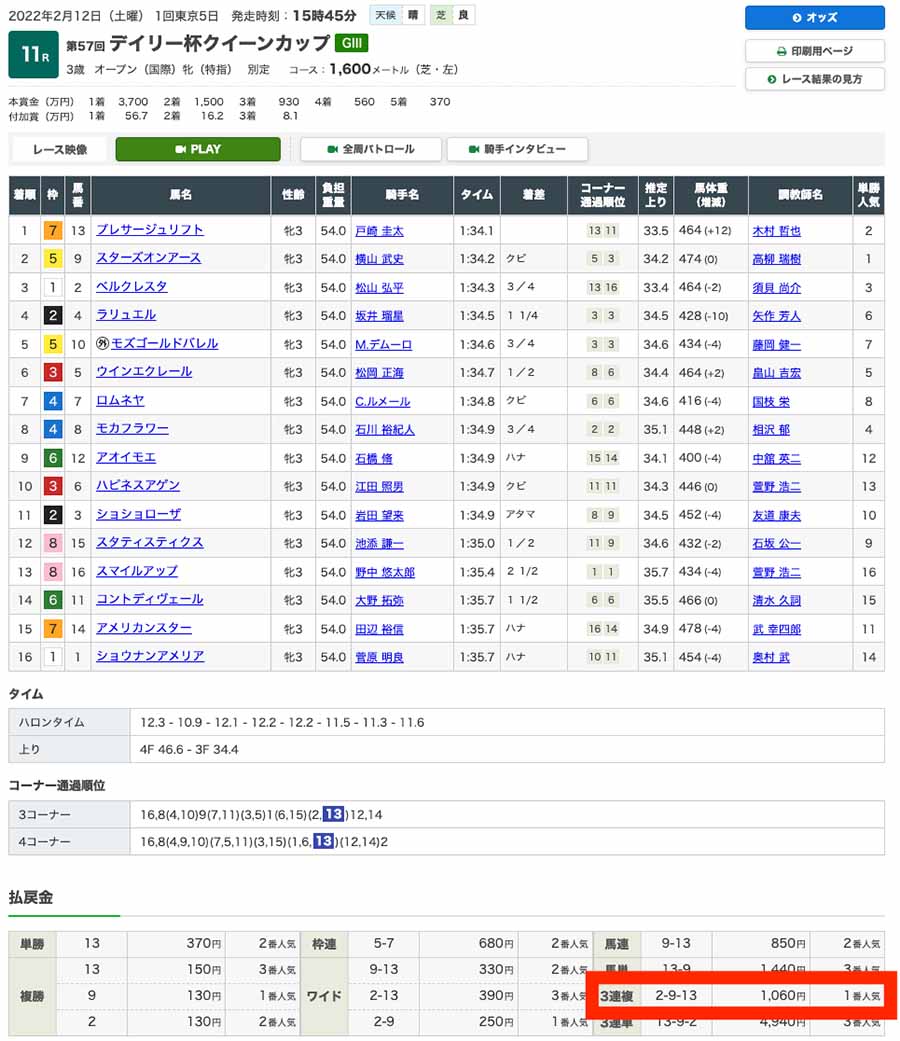Open jockey 横山 武史 link

coord(379,259)
